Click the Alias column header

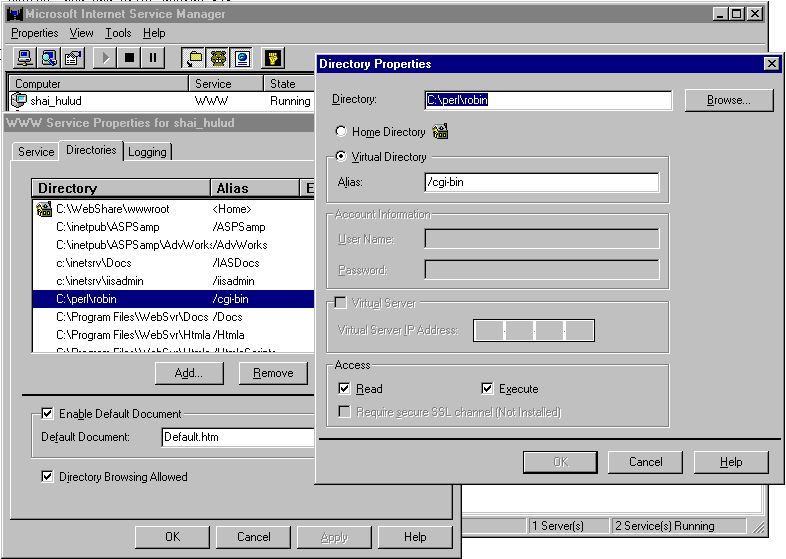[x=255, y=188]
